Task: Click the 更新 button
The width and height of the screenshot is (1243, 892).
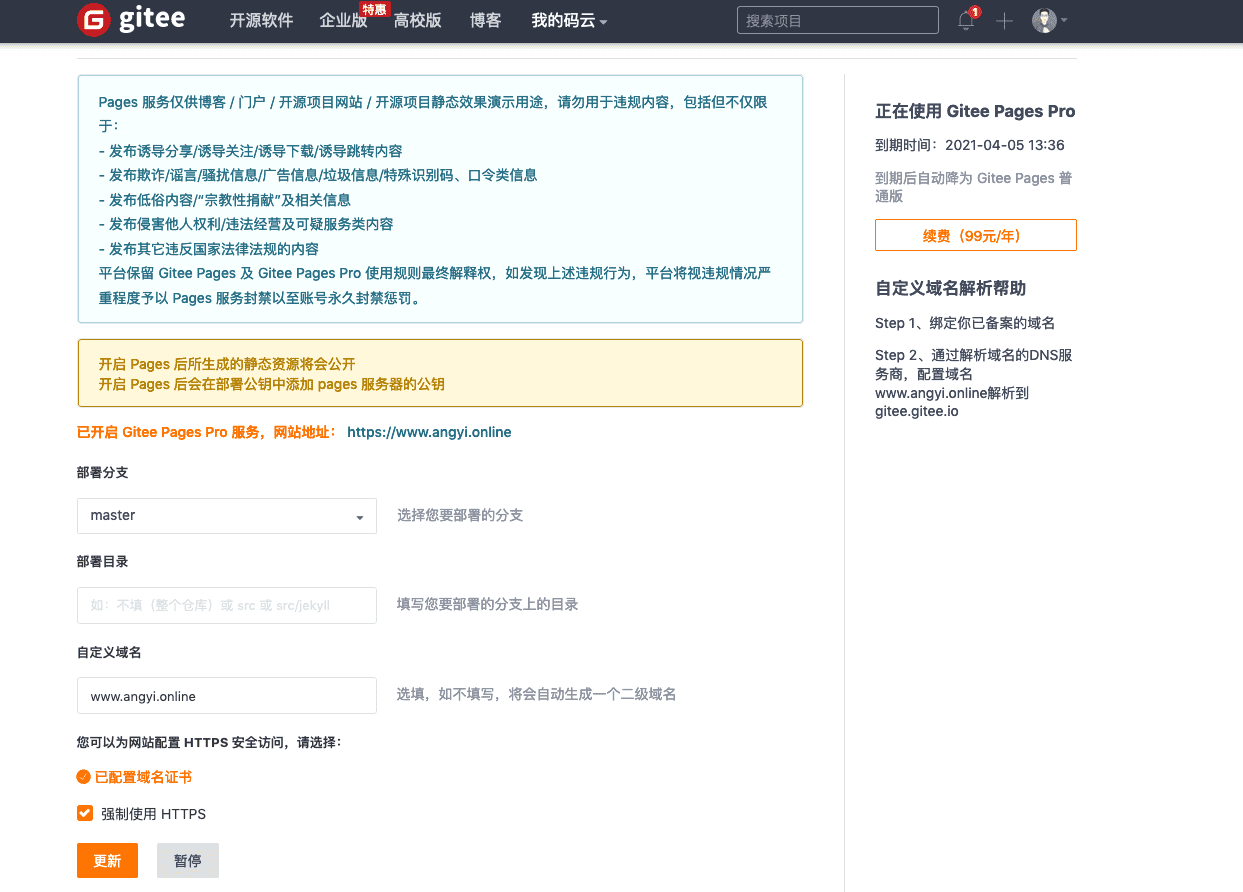Action: point(107,861)
